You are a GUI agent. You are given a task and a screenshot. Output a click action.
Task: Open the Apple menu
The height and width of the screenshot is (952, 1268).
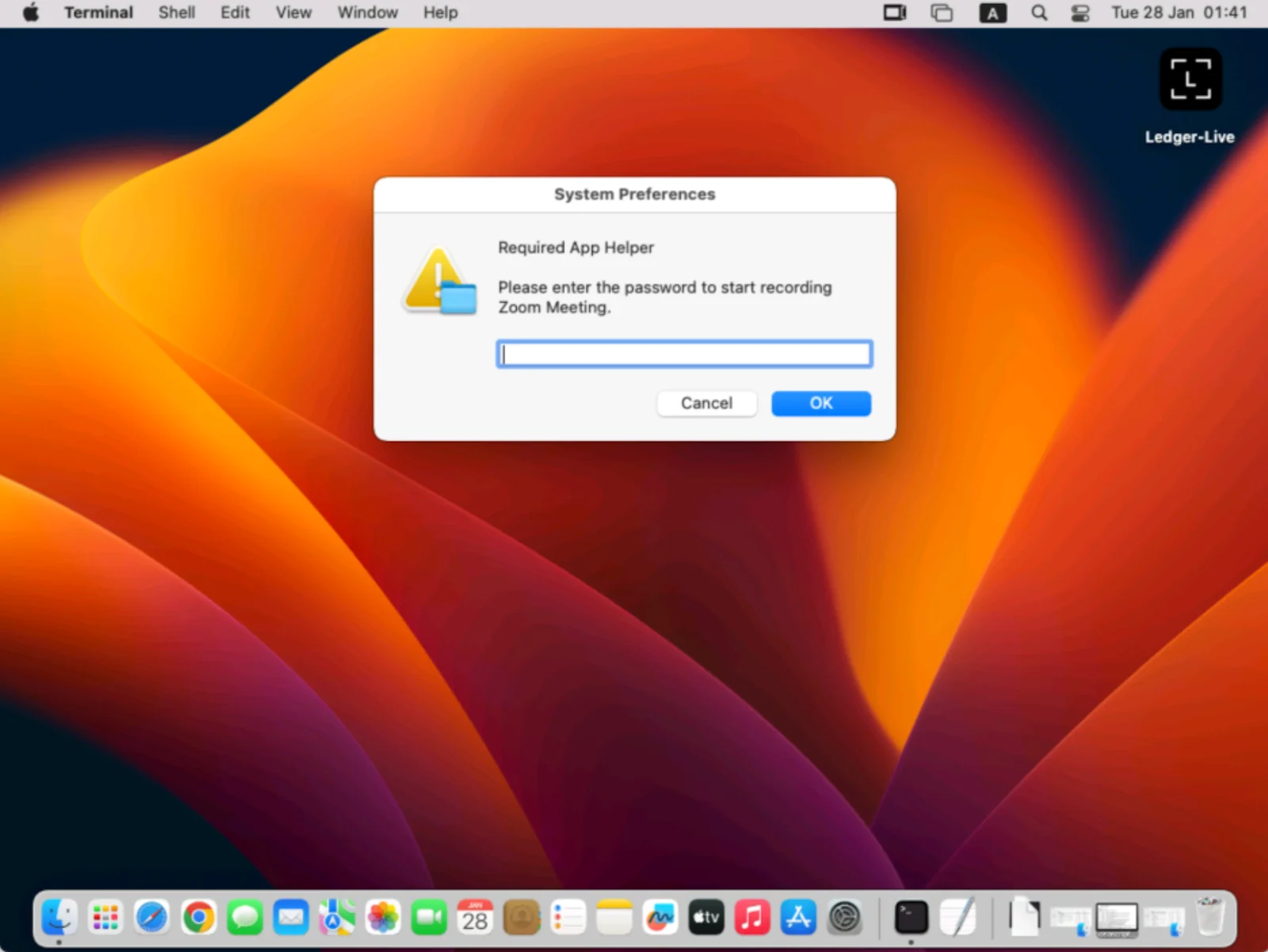coord(31,13)
